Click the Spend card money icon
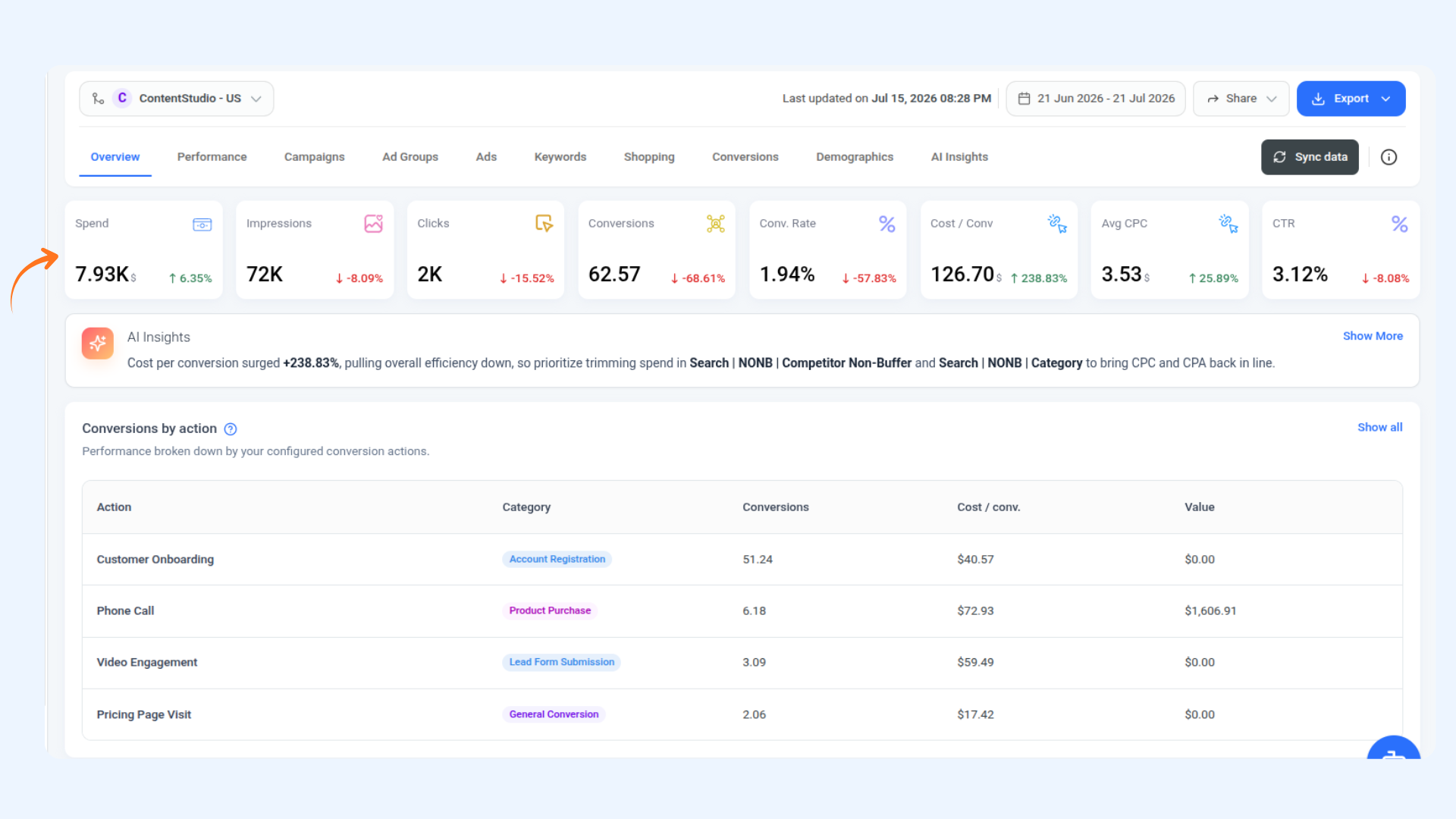 pyautogui.click(x=202, y=224)
